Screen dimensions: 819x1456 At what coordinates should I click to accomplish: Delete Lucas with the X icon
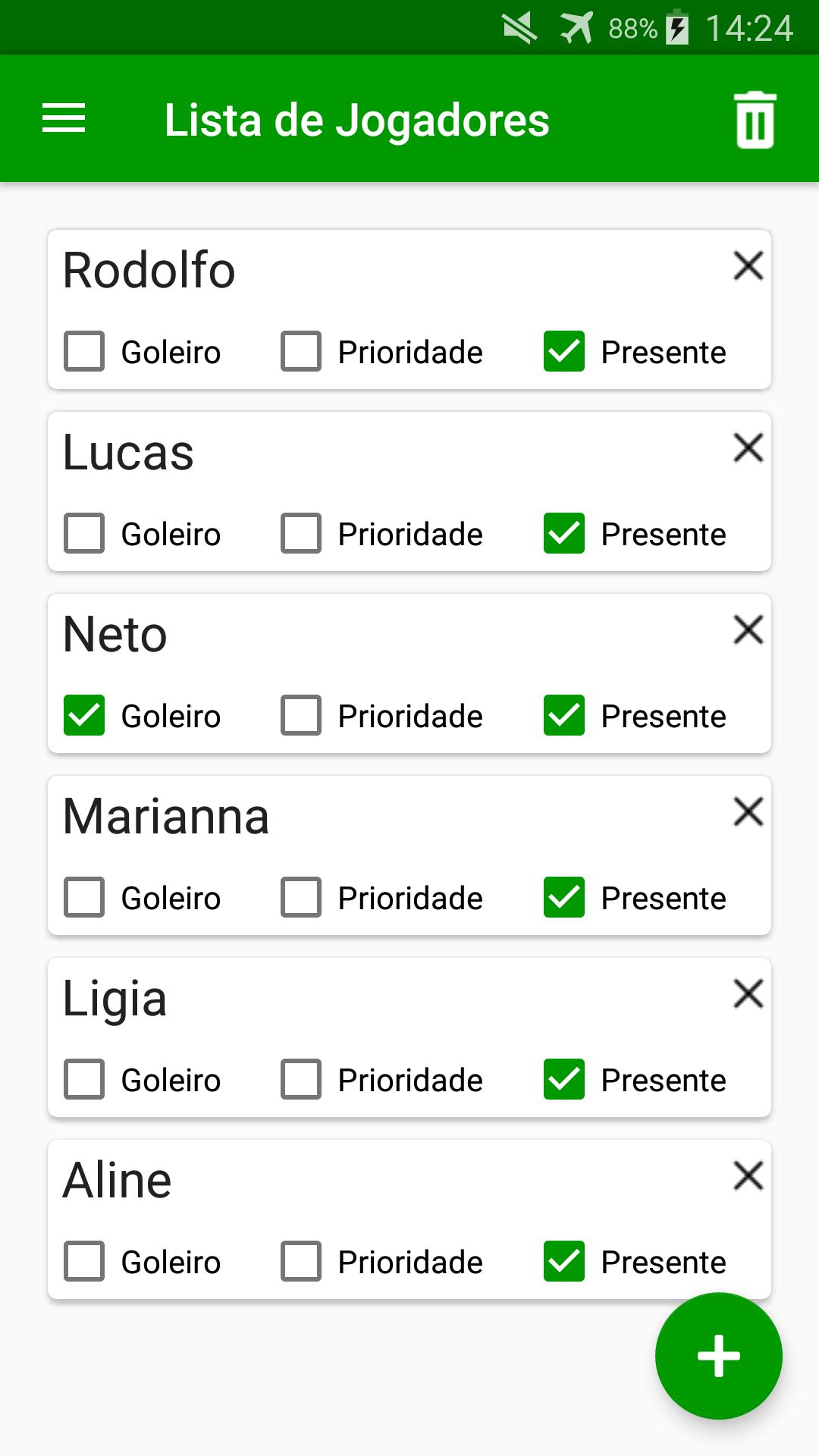(x=748, y=448)
